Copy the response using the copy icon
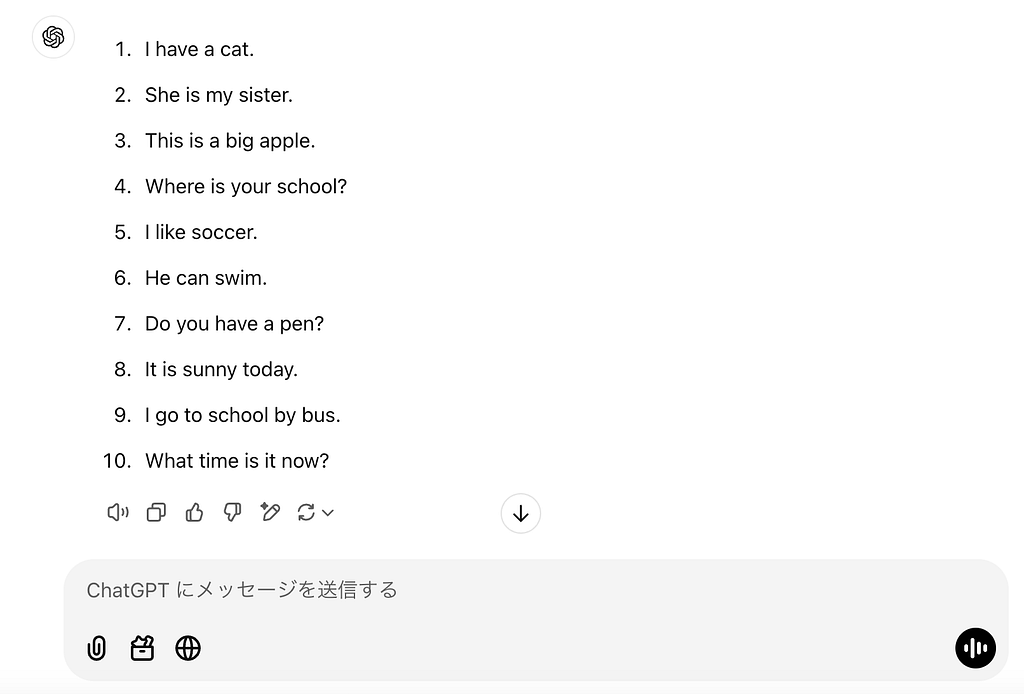The image size is (1024, 694). 155,512
